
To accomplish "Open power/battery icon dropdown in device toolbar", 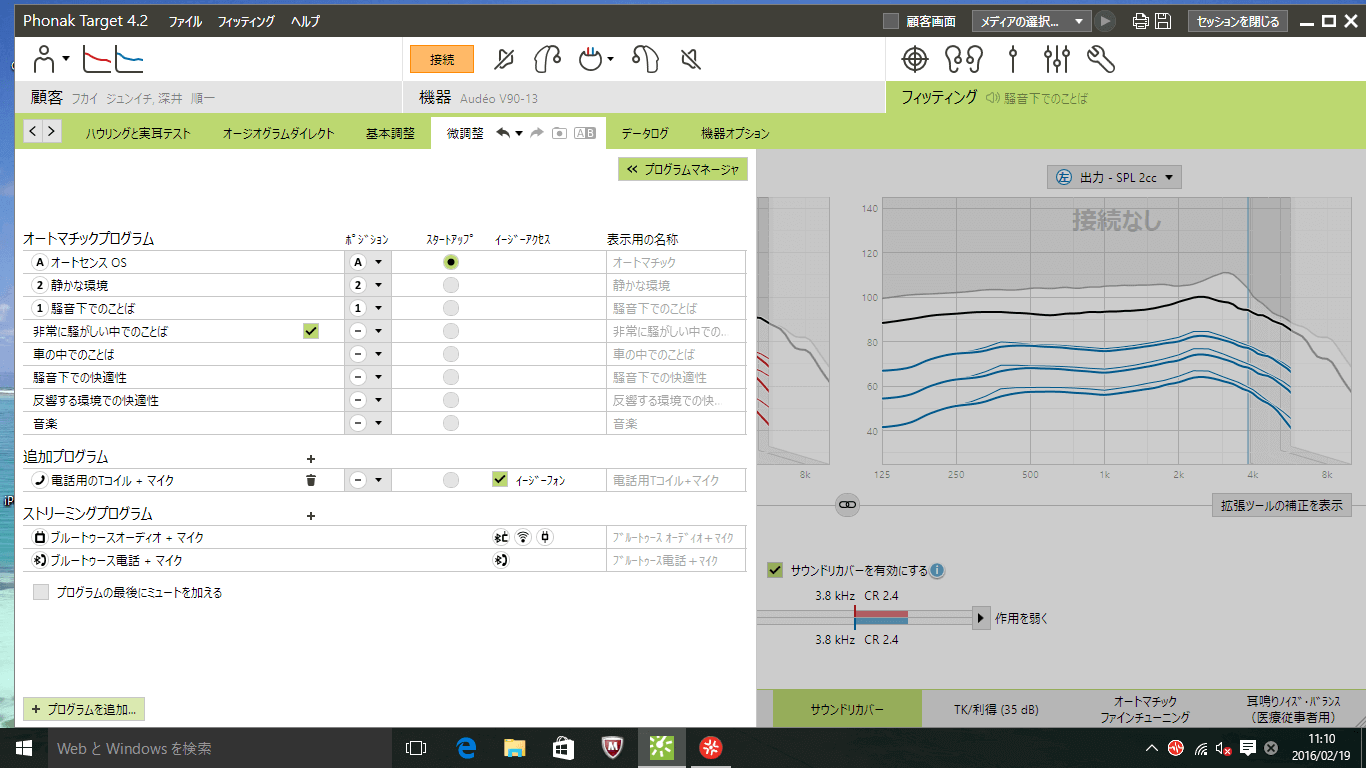I will pyautogui.click(x=597, y=60).
